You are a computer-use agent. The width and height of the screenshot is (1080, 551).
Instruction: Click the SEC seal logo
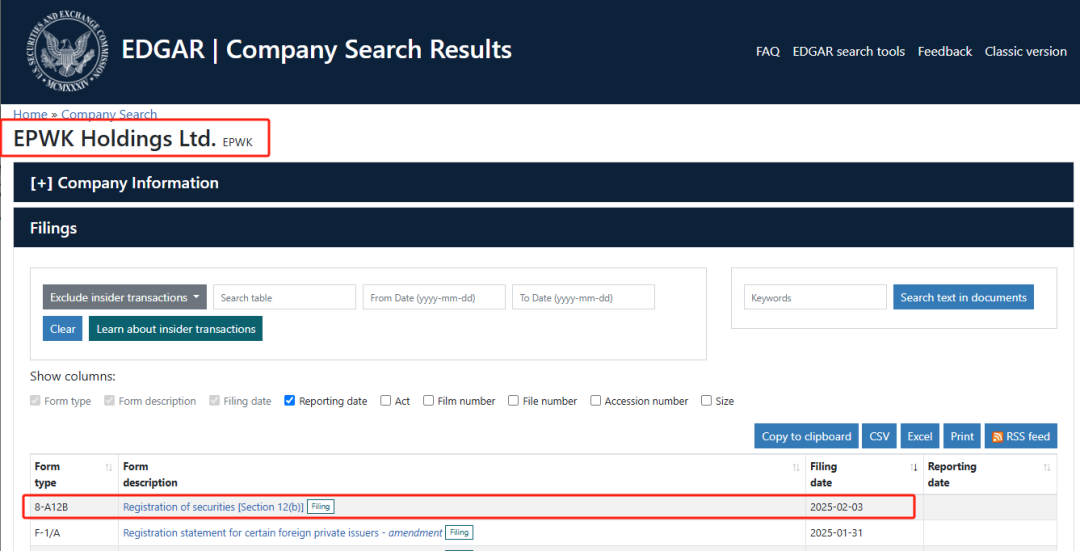[68, 52]
